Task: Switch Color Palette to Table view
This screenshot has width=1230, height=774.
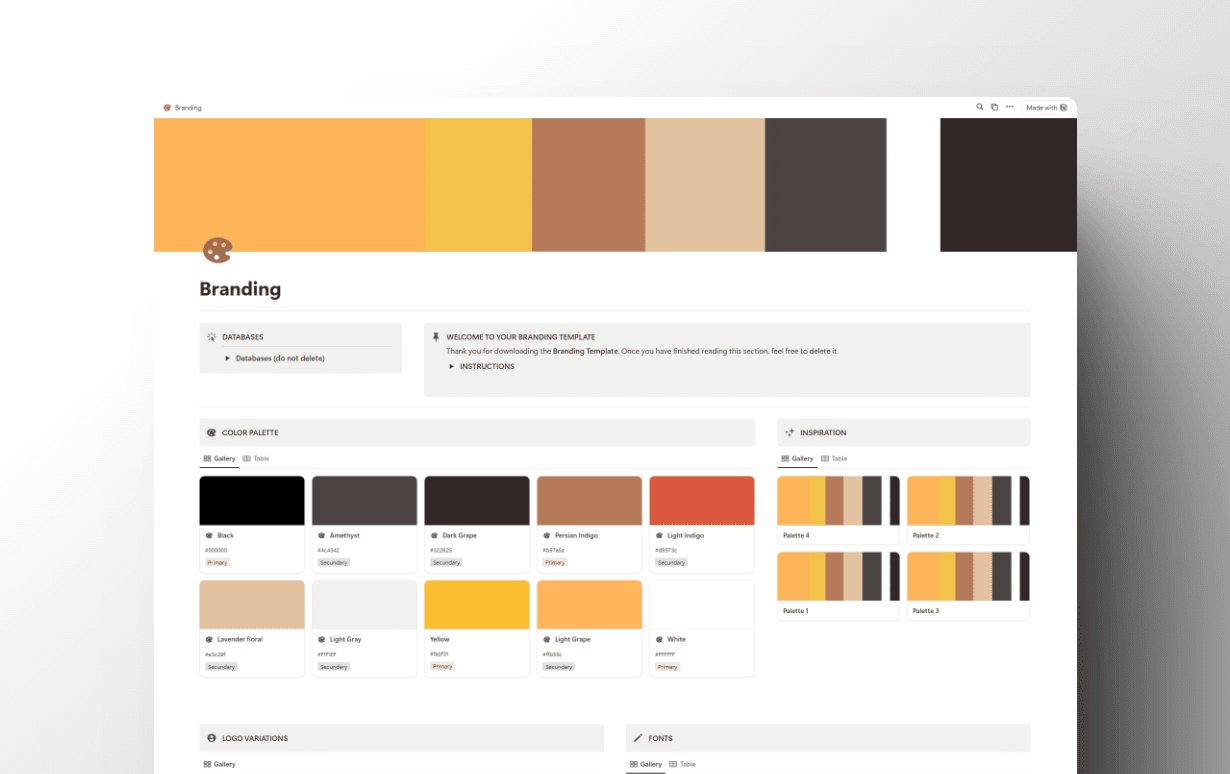Action: 256,459
